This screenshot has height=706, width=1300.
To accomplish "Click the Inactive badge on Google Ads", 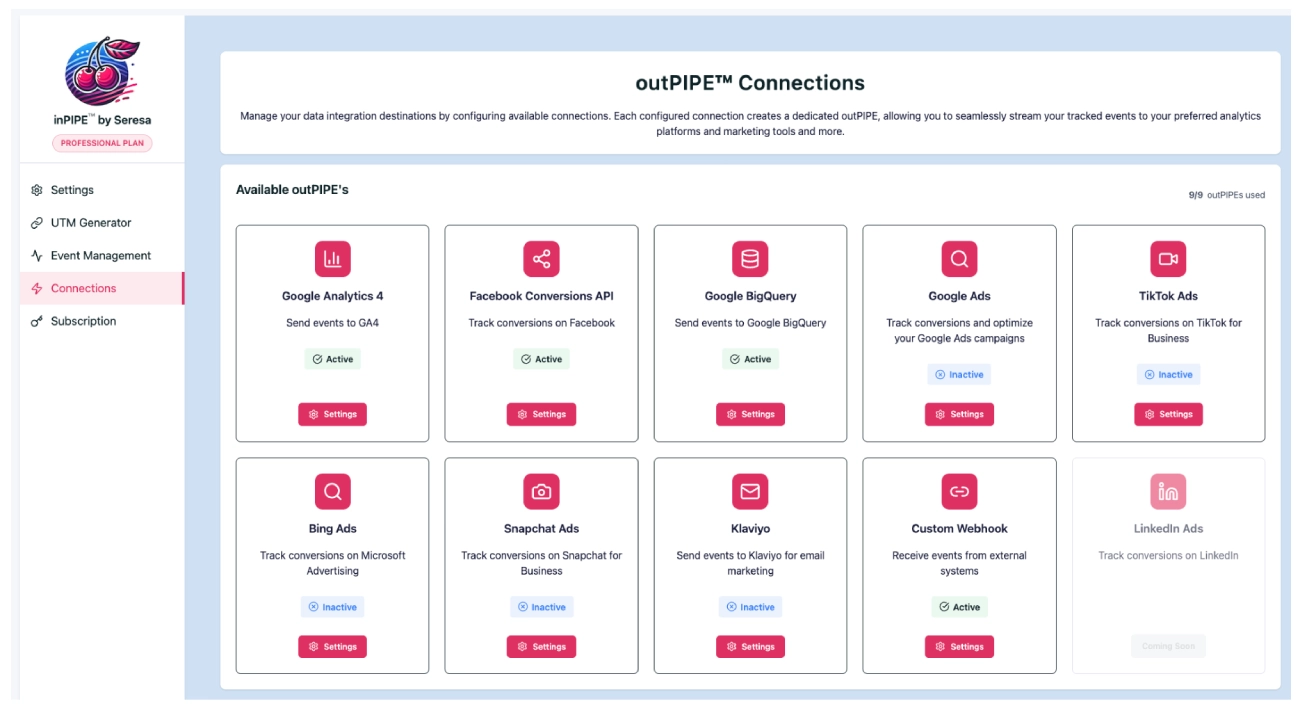I will (959, 375).
